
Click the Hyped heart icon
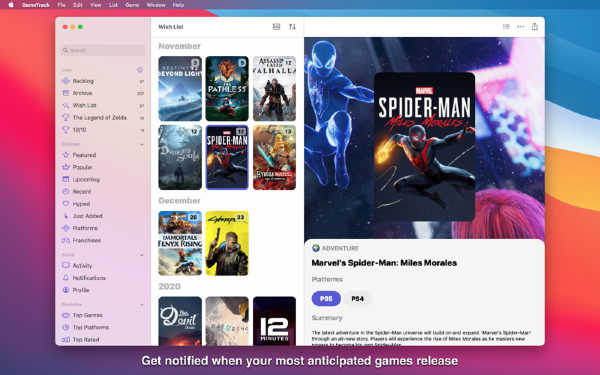pyautogui.click(x=66, y=204)
